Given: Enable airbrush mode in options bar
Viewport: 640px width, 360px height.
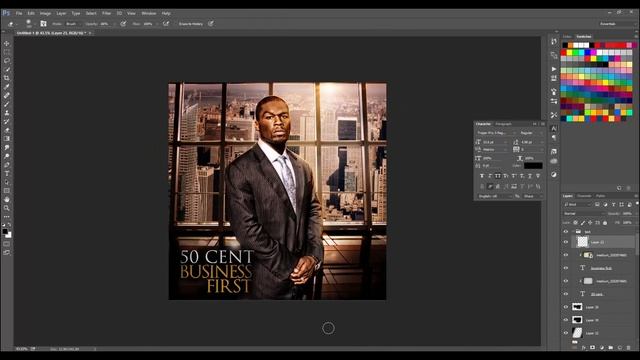Looking at the screenshot, I should coord(166,24).
